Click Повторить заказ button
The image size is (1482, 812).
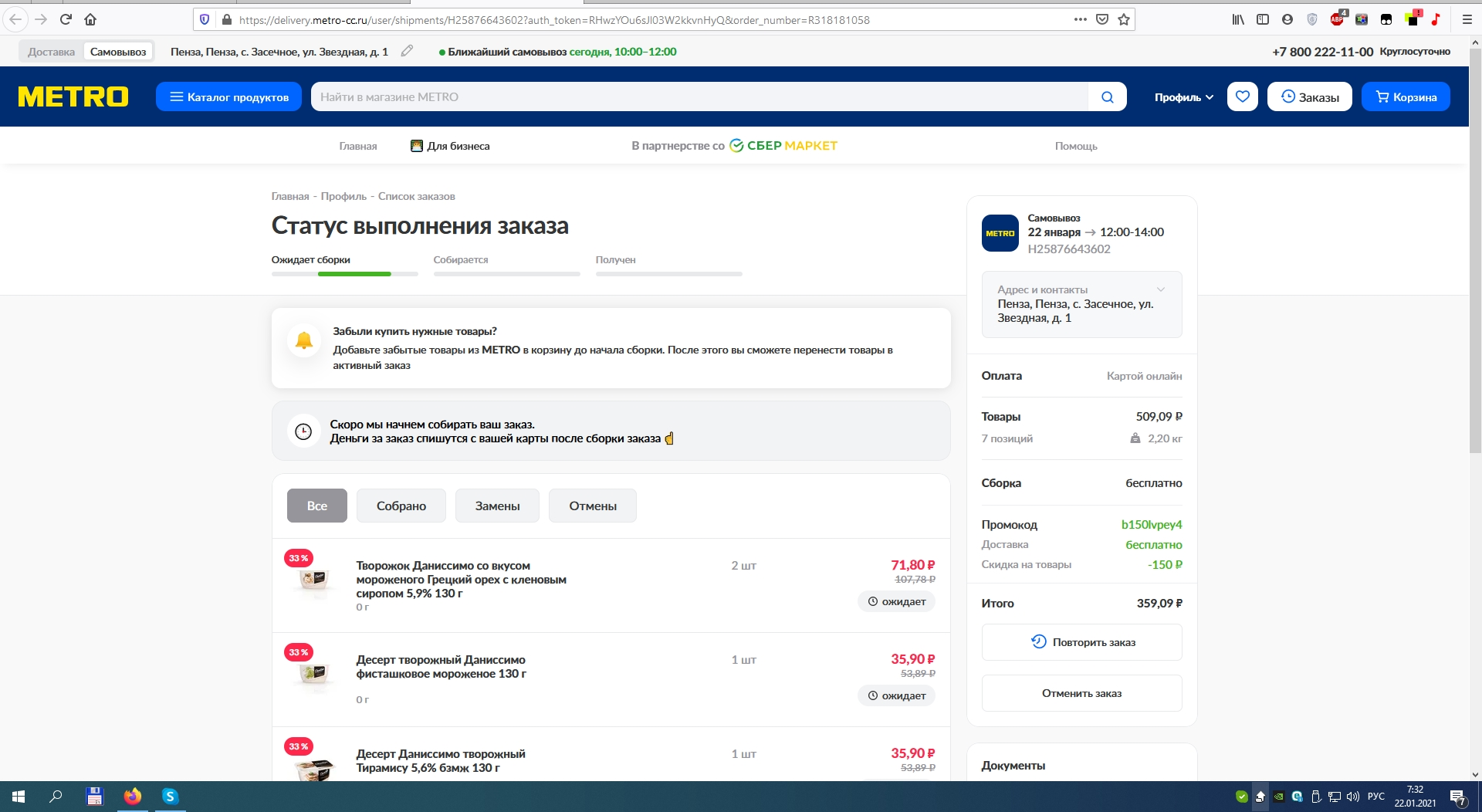point(1081,642)
